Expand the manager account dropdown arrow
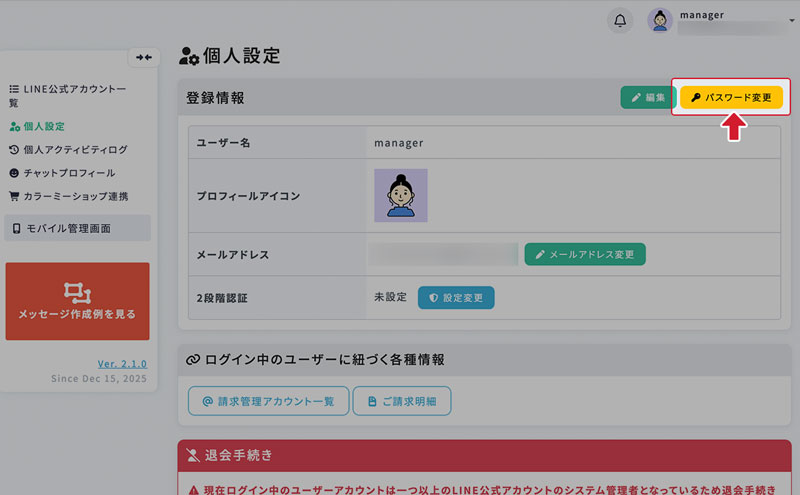This screenshot has width=800, height=495. tap(791, 19)
